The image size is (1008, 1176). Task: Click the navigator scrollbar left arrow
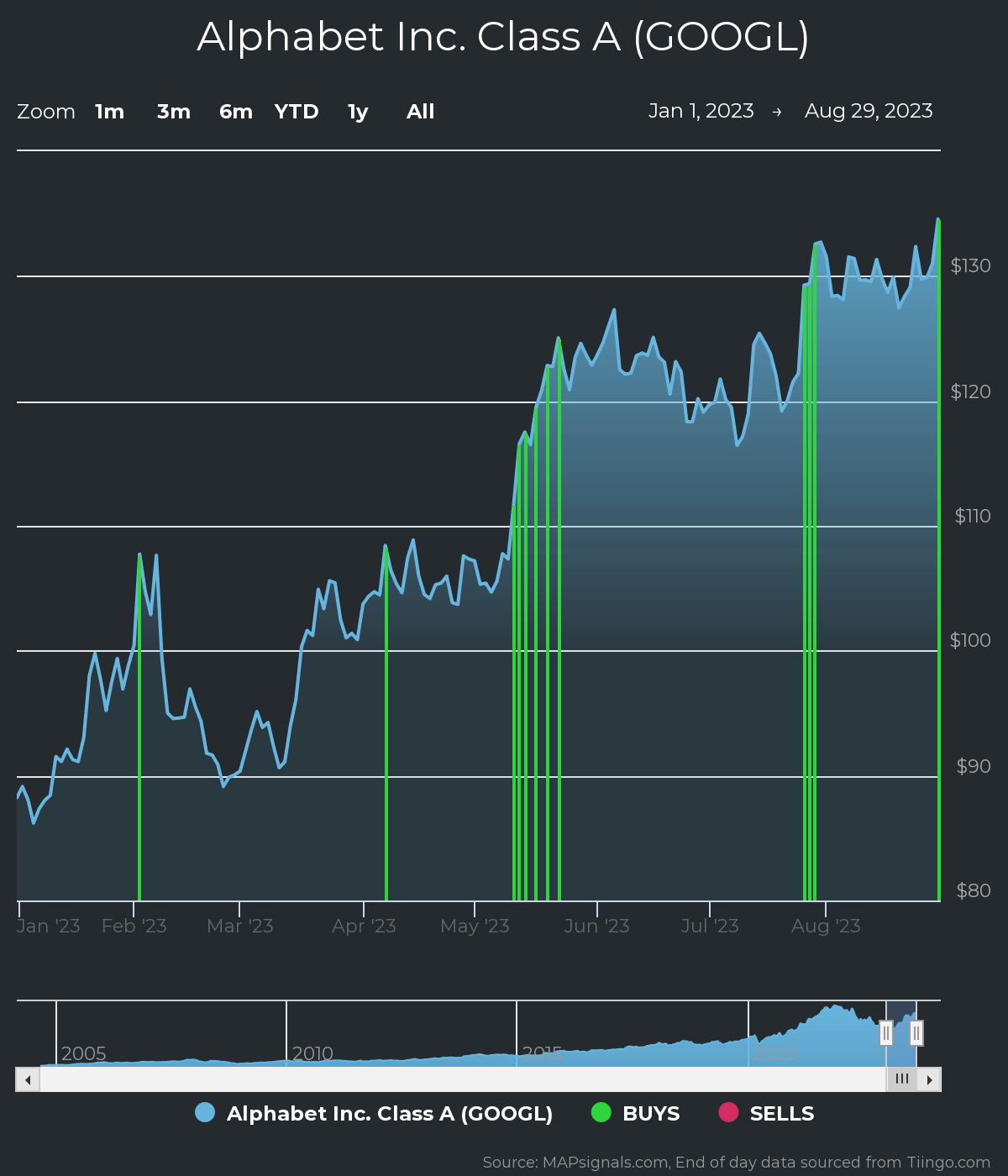click(x=28, y=1079)
